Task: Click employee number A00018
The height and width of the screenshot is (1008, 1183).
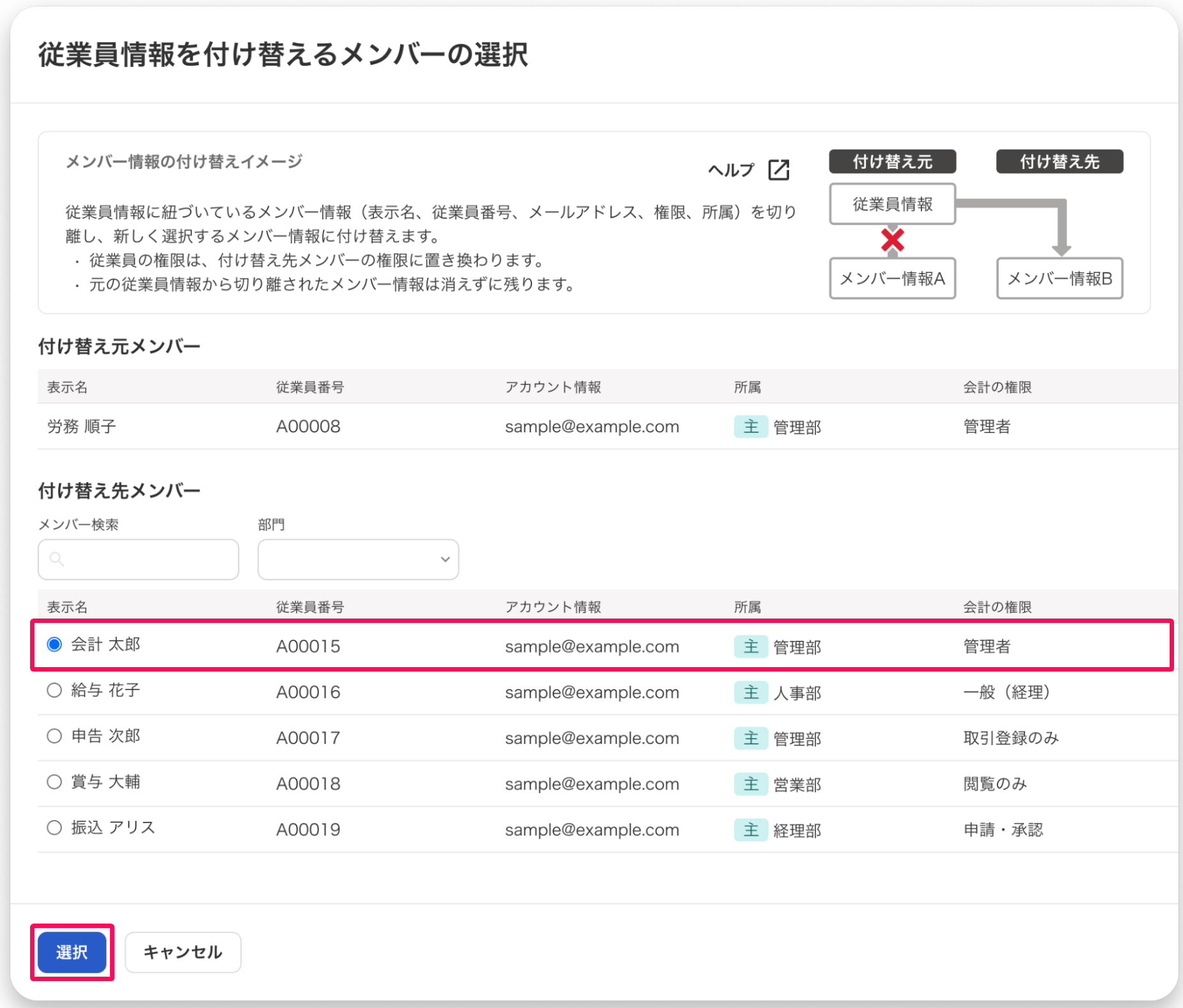Action: coord(308,784)
